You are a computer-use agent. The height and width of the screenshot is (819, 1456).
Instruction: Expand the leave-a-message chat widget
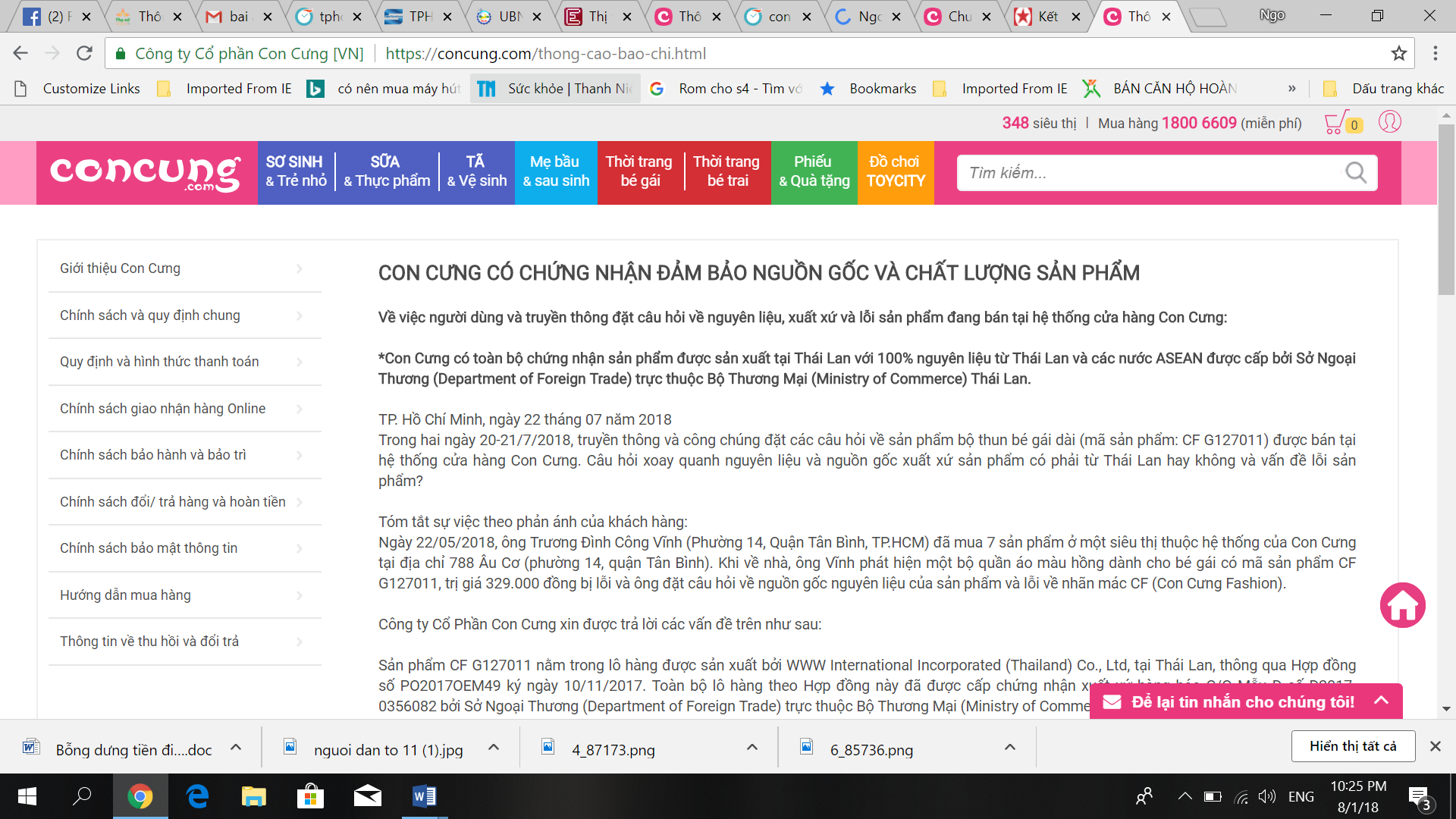click(1246, 701)
